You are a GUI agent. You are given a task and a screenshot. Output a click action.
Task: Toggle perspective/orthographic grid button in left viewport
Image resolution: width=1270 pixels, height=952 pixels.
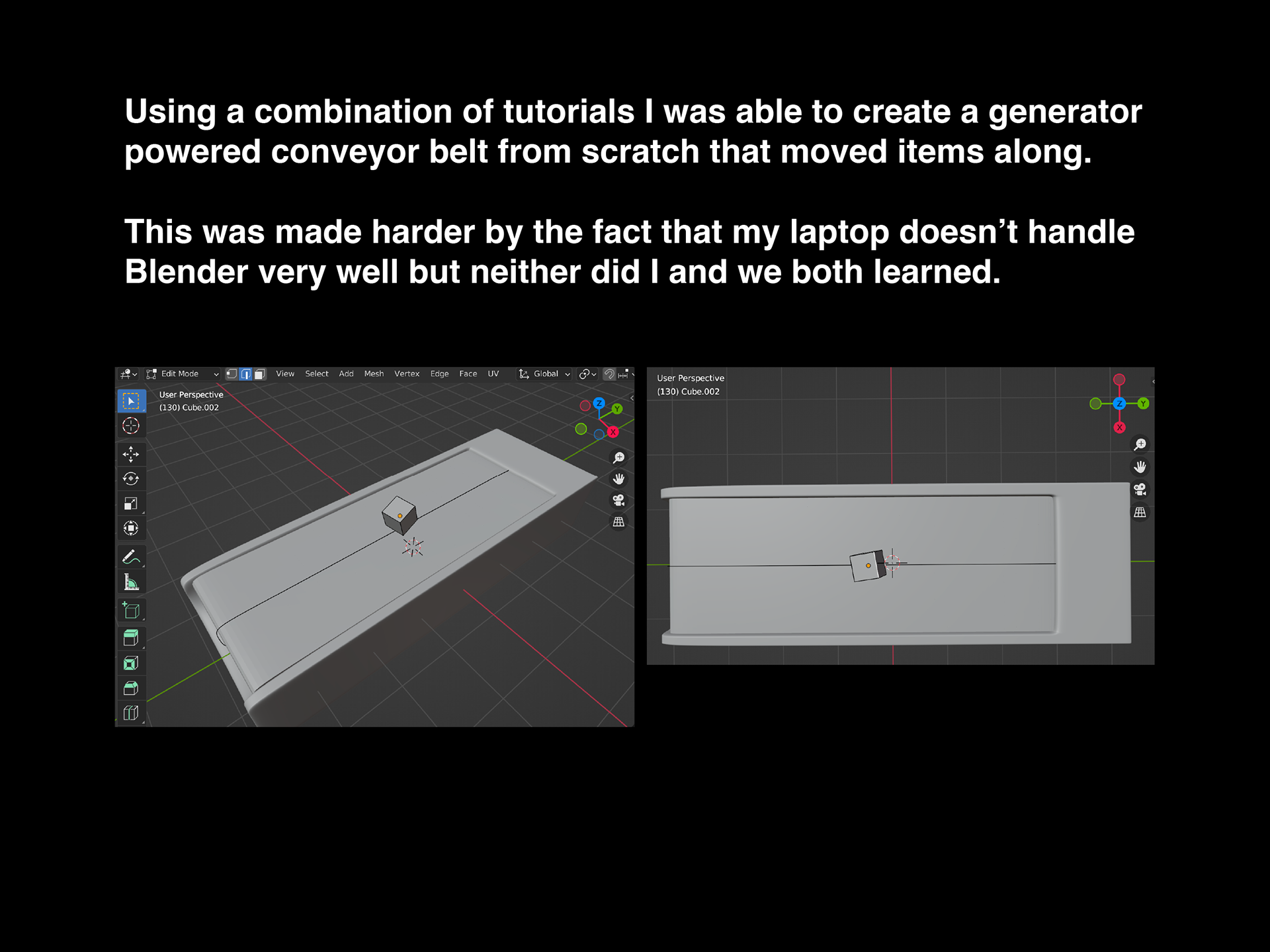[x=618, y=522]
